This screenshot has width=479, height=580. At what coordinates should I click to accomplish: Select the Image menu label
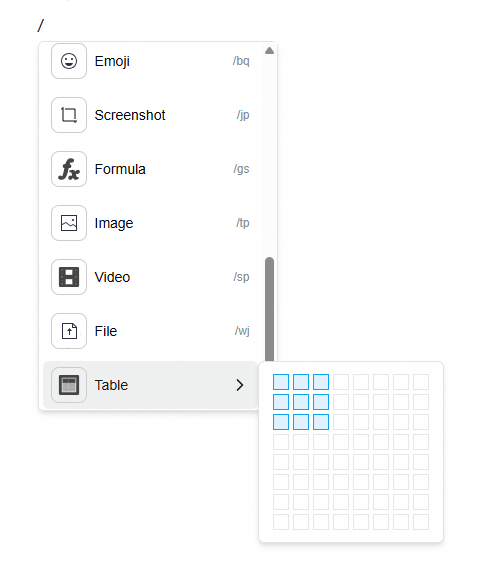[114, 223]
